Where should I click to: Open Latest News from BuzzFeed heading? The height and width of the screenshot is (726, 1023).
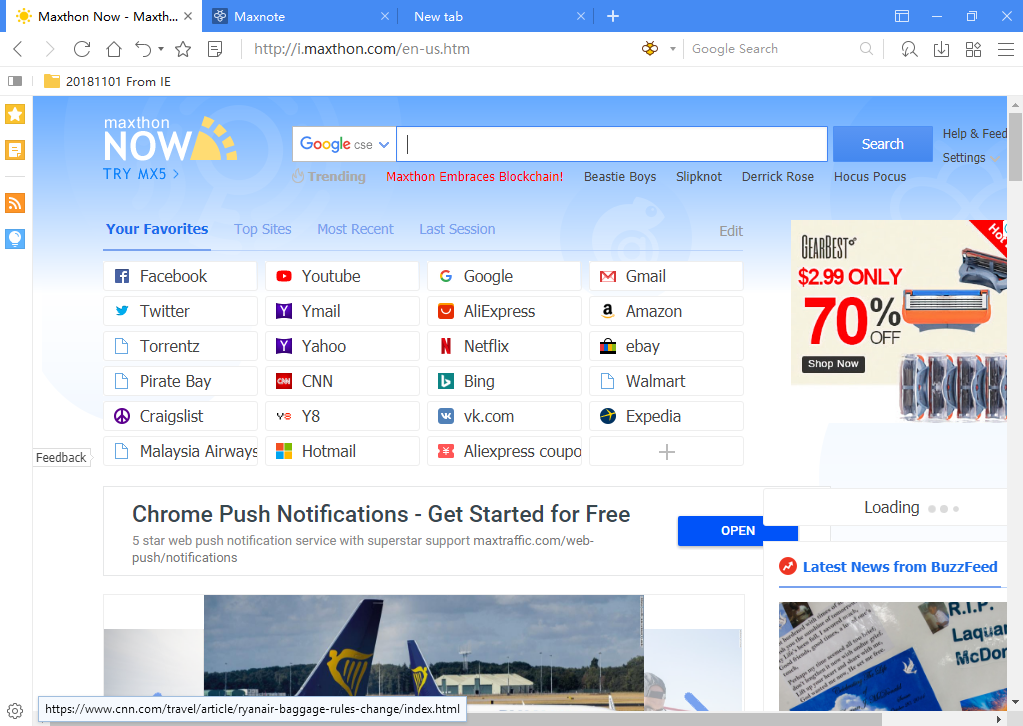[900, 567]
